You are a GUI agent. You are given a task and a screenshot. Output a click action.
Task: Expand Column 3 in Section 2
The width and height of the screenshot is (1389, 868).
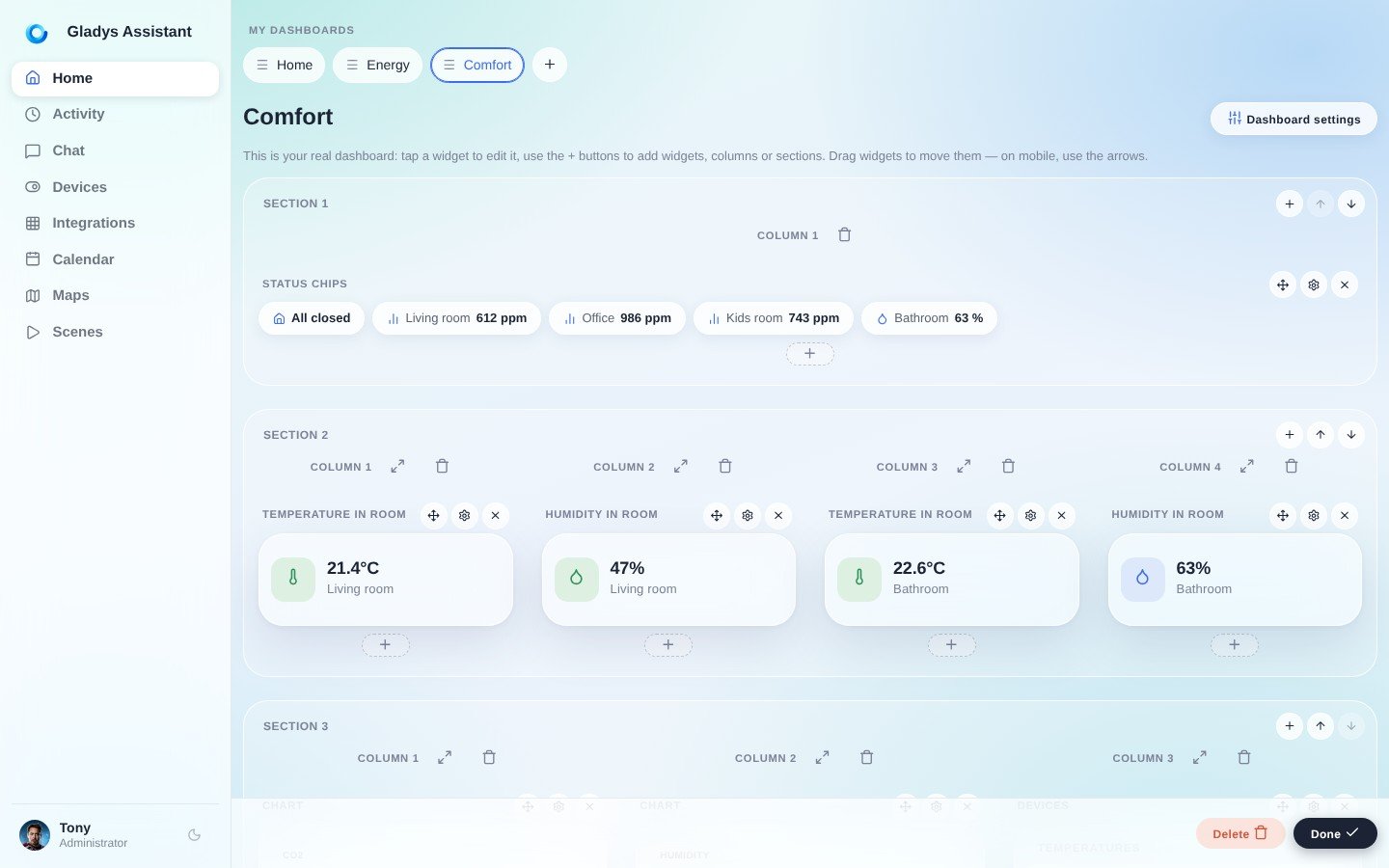click(x=964, y=466)
